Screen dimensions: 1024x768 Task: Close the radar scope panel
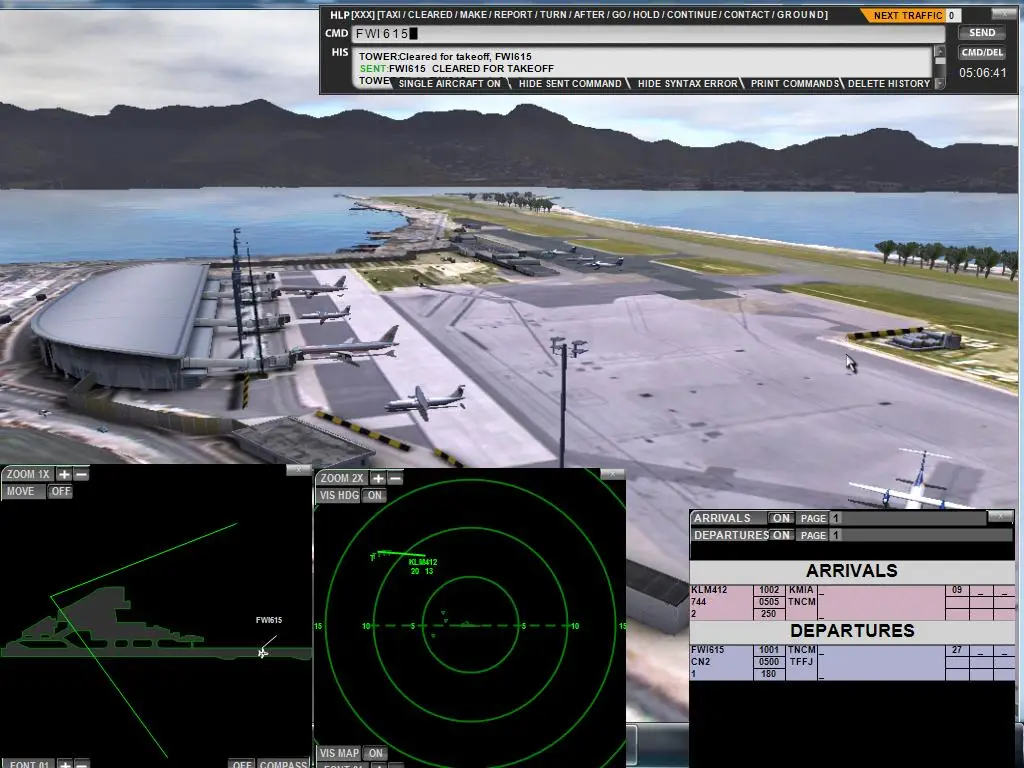(612, 473)
